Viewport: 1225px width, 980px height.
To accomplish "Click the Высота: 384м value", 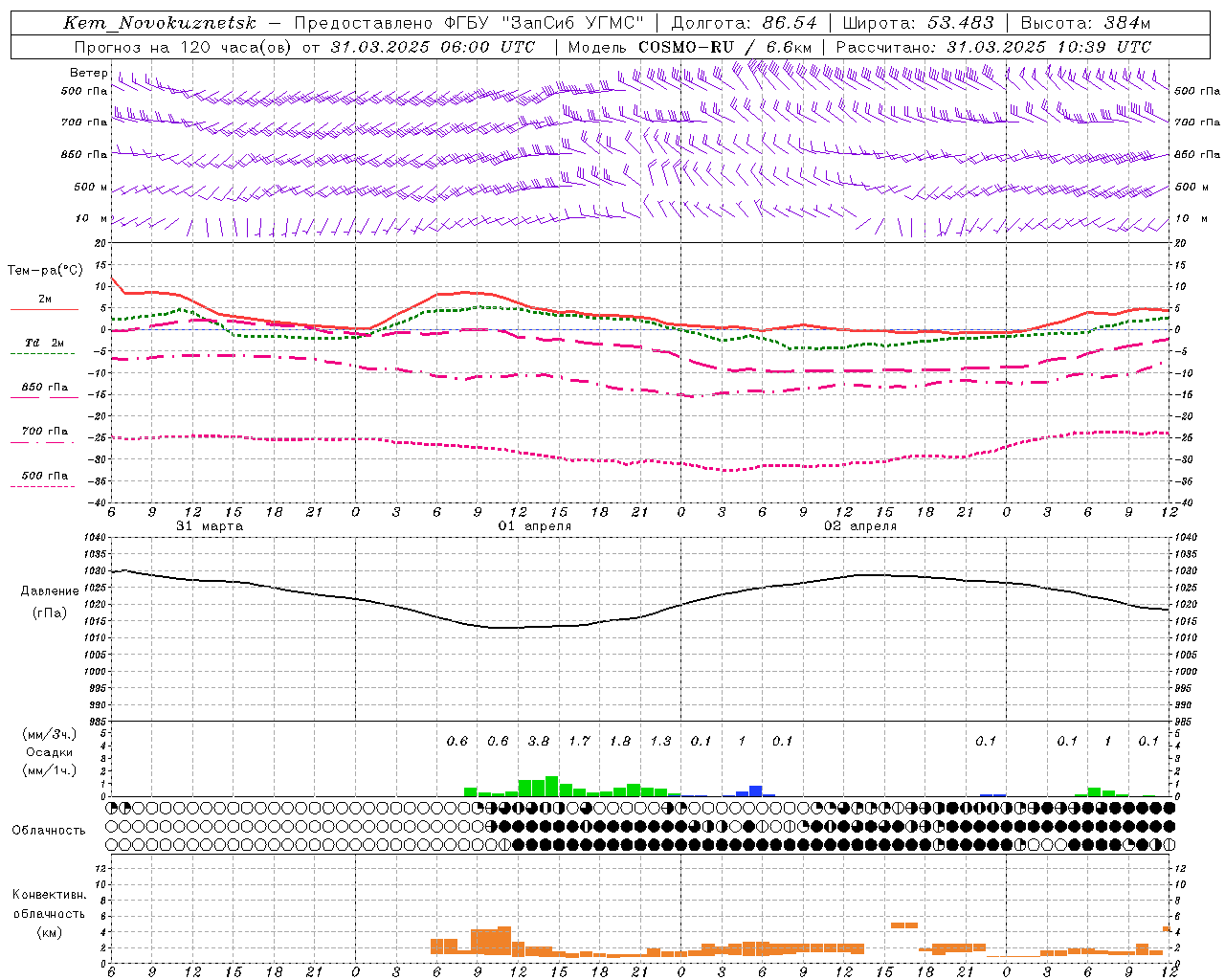I will click(1086, 23).
